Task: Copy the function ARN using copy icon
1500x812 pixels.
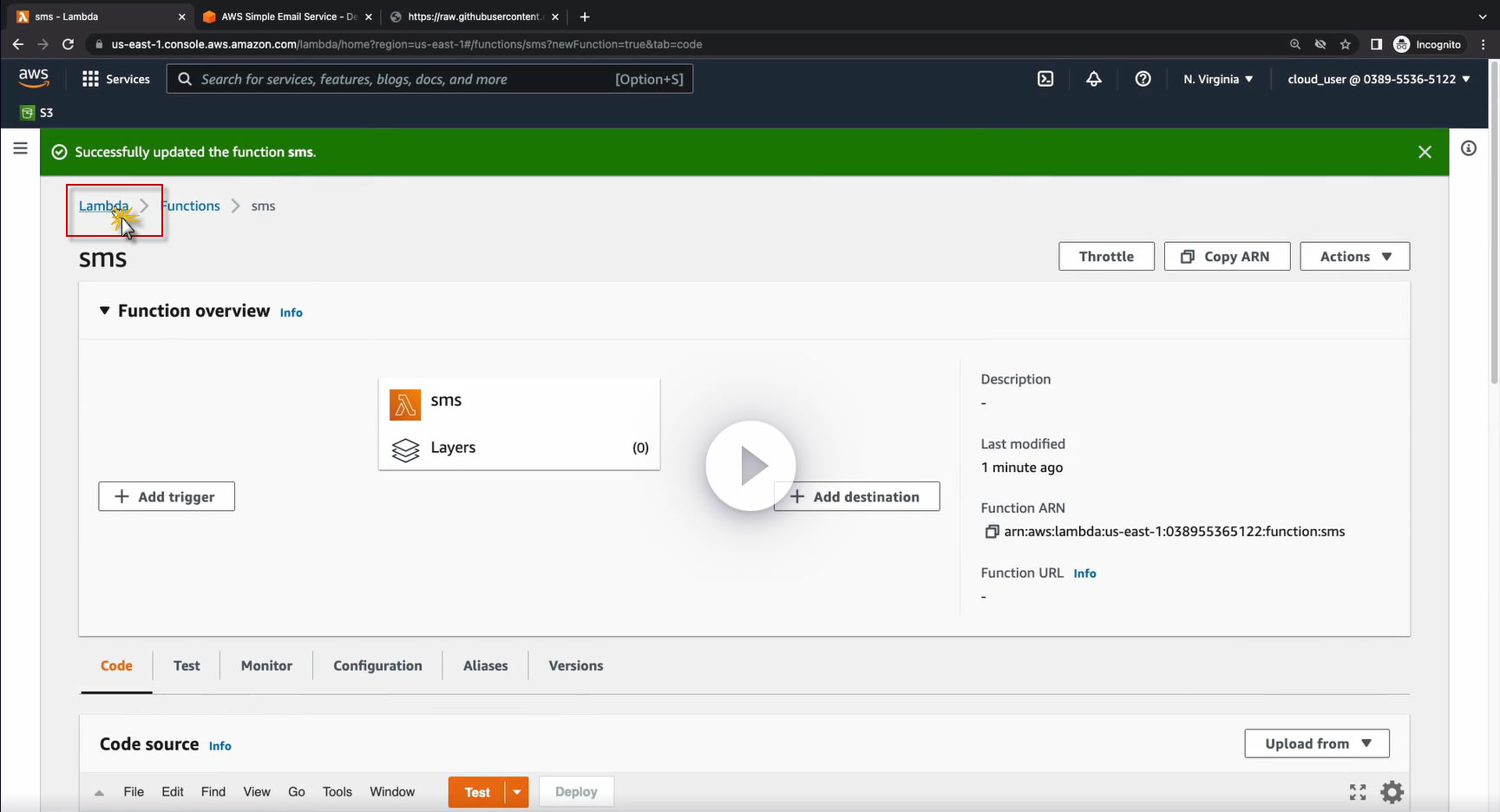Action: tap(992, 532)
